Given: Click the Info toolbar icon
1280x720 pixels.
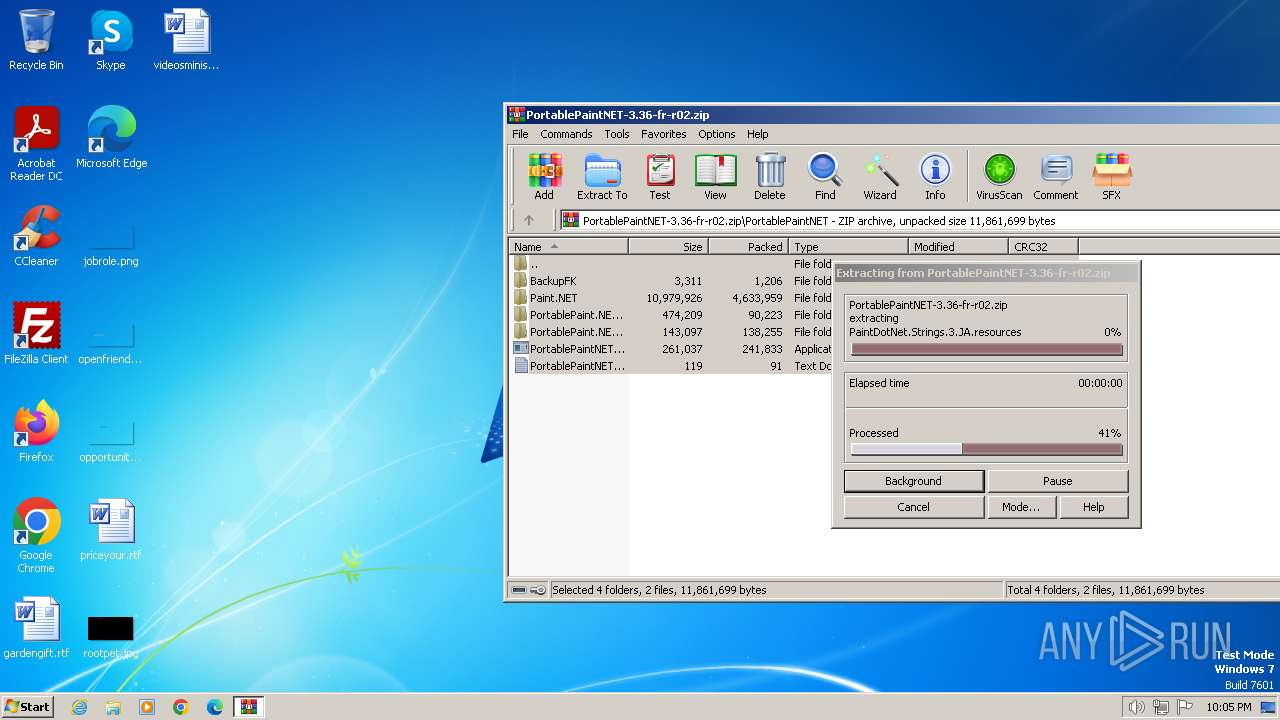Looking at the screenshot, I should point(935,177).
